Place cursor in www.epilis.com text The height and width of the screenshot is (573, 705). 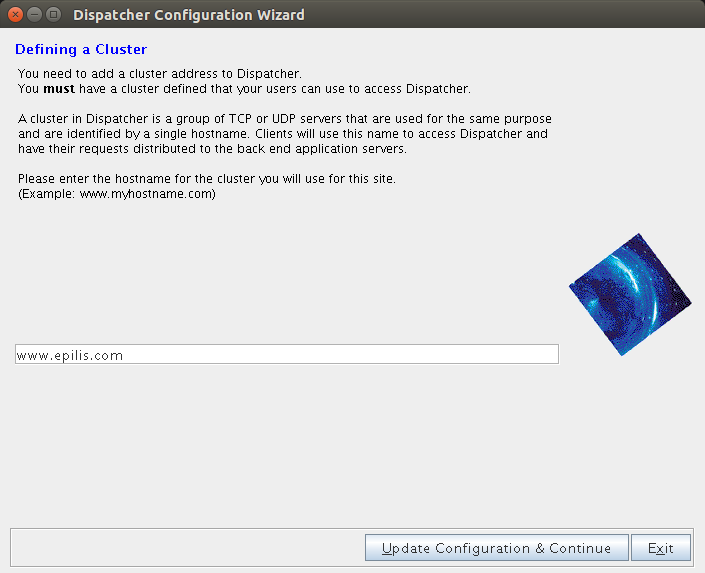(70, 355)
